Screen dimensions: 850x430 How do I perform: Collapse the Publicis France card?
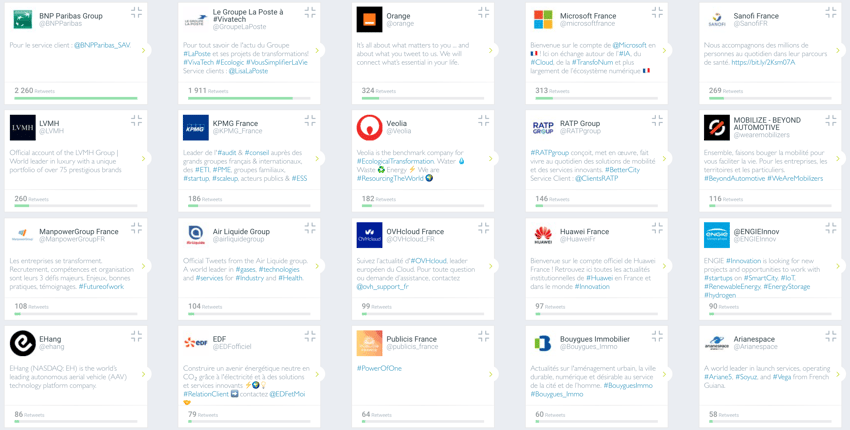pyautogui.click(x=483, y=336)
